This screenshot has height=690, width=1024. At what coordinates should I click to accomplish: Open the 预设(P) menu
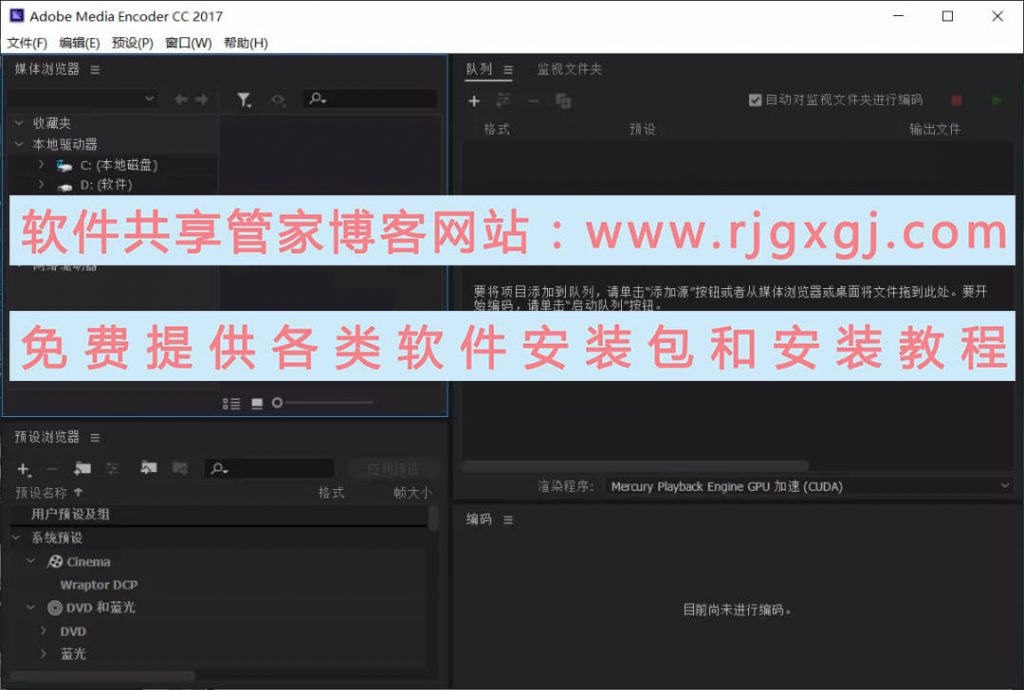pyautogui.click(x=132, y=43)
